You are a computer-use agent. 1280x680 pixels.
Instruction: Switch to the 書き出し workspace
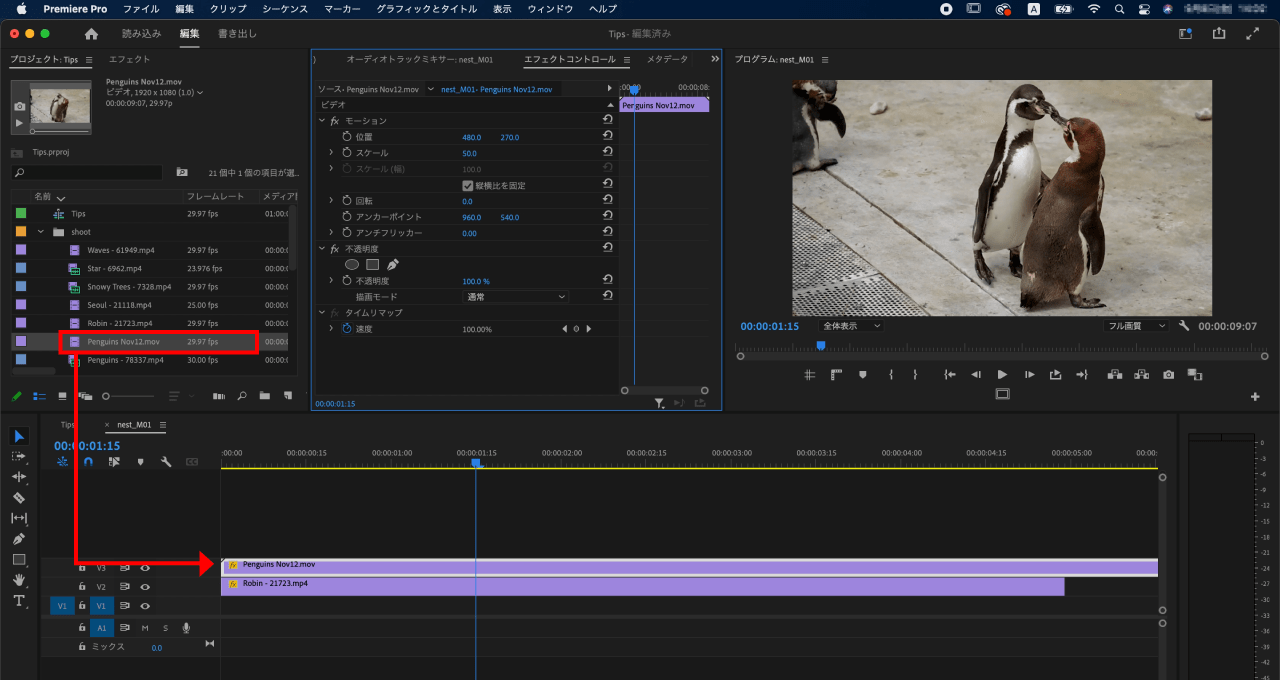(x=237, y=33)
